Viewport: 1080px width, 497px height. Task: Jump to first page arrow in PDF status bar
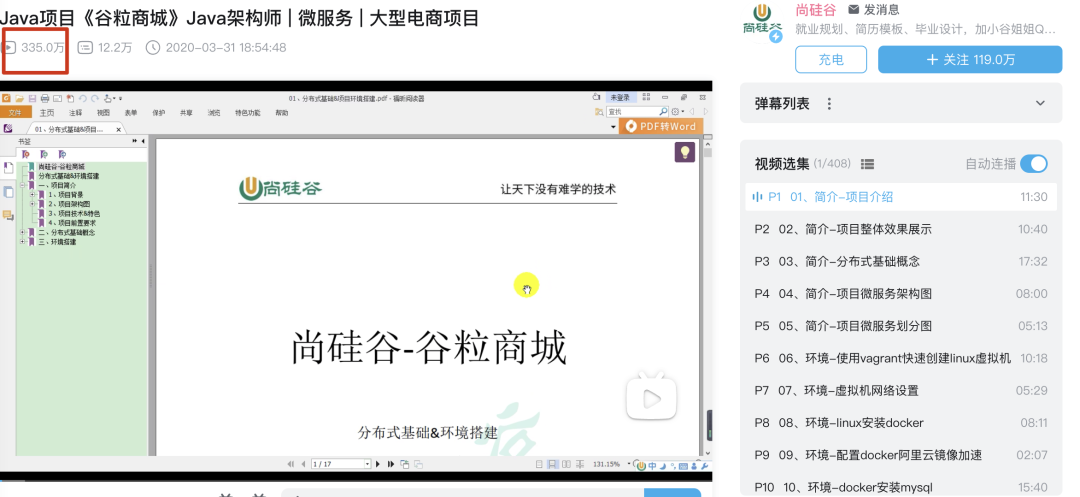(291, 464)
